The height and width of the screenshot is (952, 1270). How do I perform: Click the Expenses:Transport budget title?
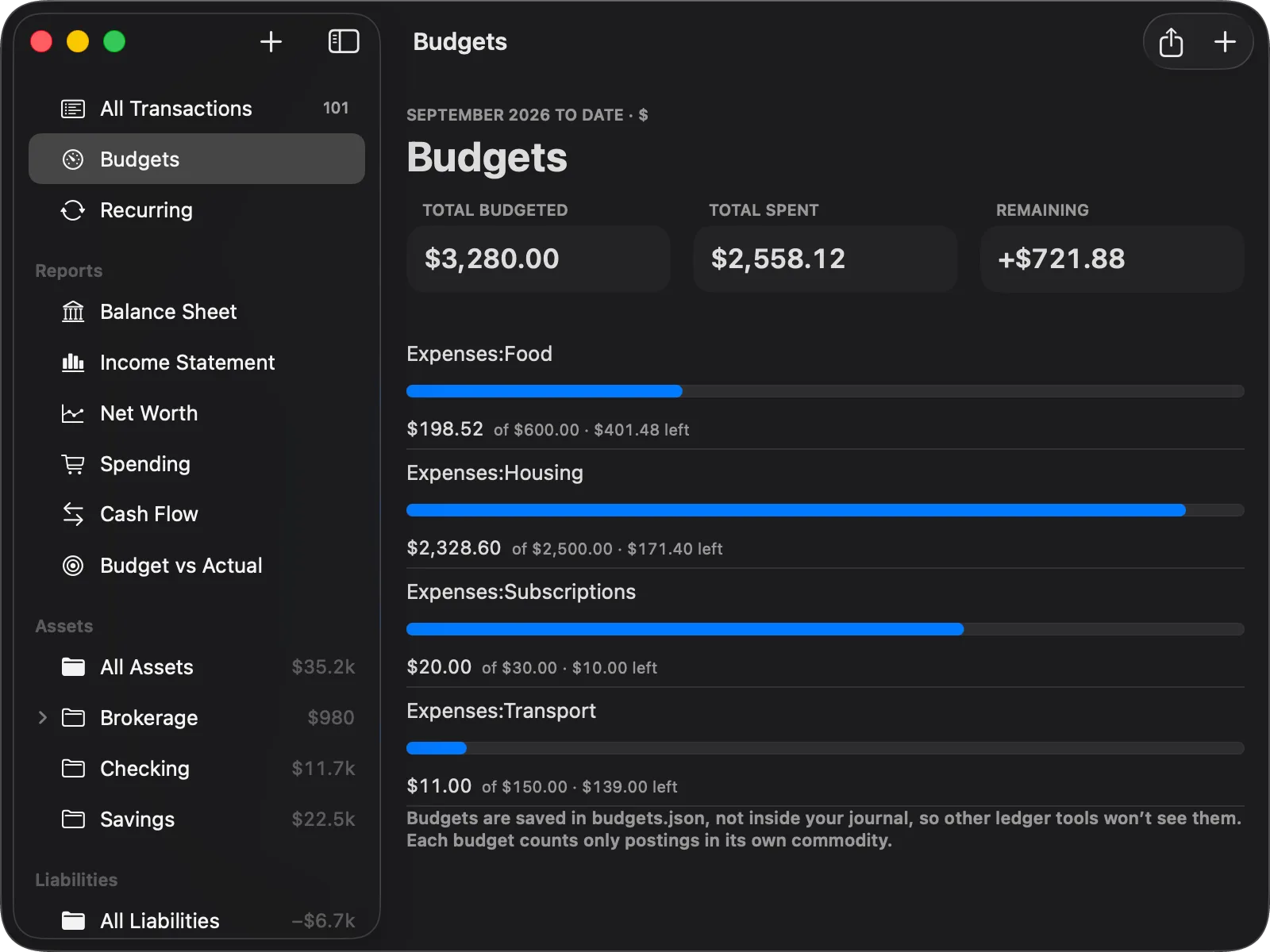click(x=501, y=711)
